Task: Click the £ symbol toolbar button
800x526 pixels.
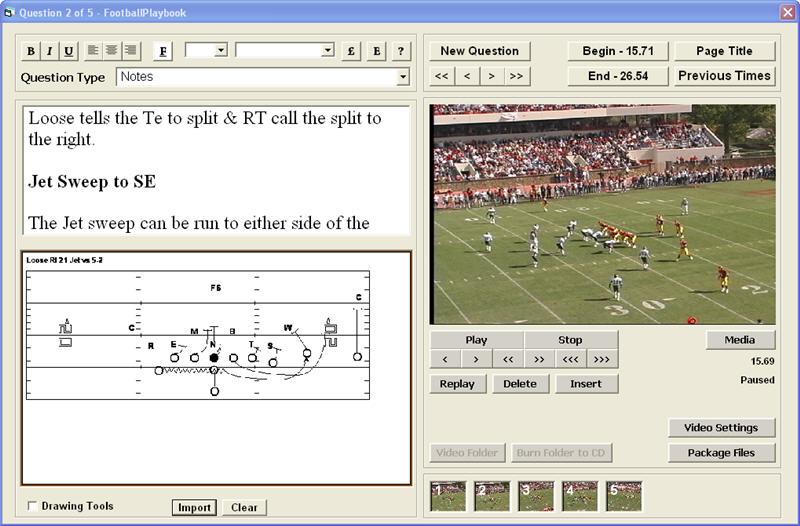Action: (351, 51)
